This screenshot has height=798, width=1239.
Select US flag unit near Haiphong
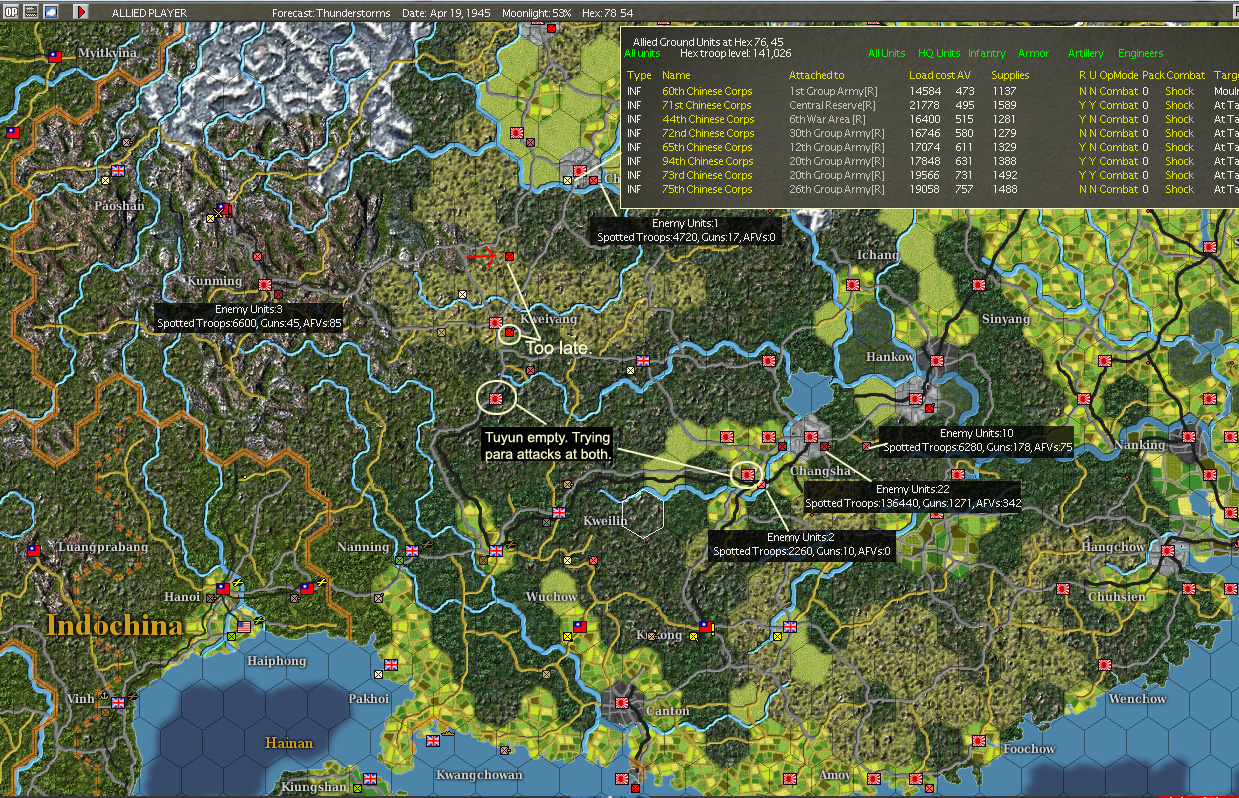244,626
